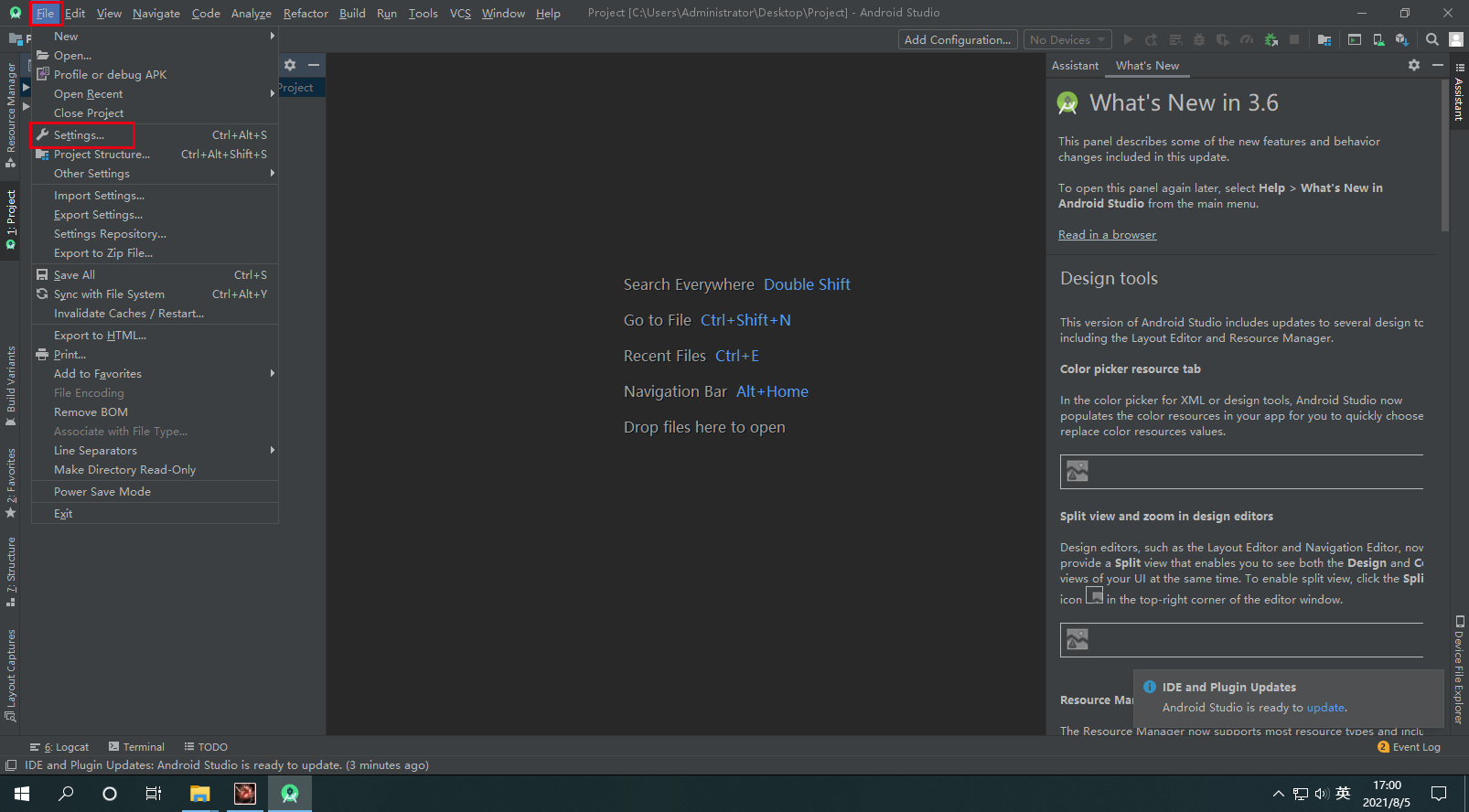This screenshot has height=812, width=1469.
Task: Choose Invalidate Caches / Restart...
Action: tap(155, 313)
